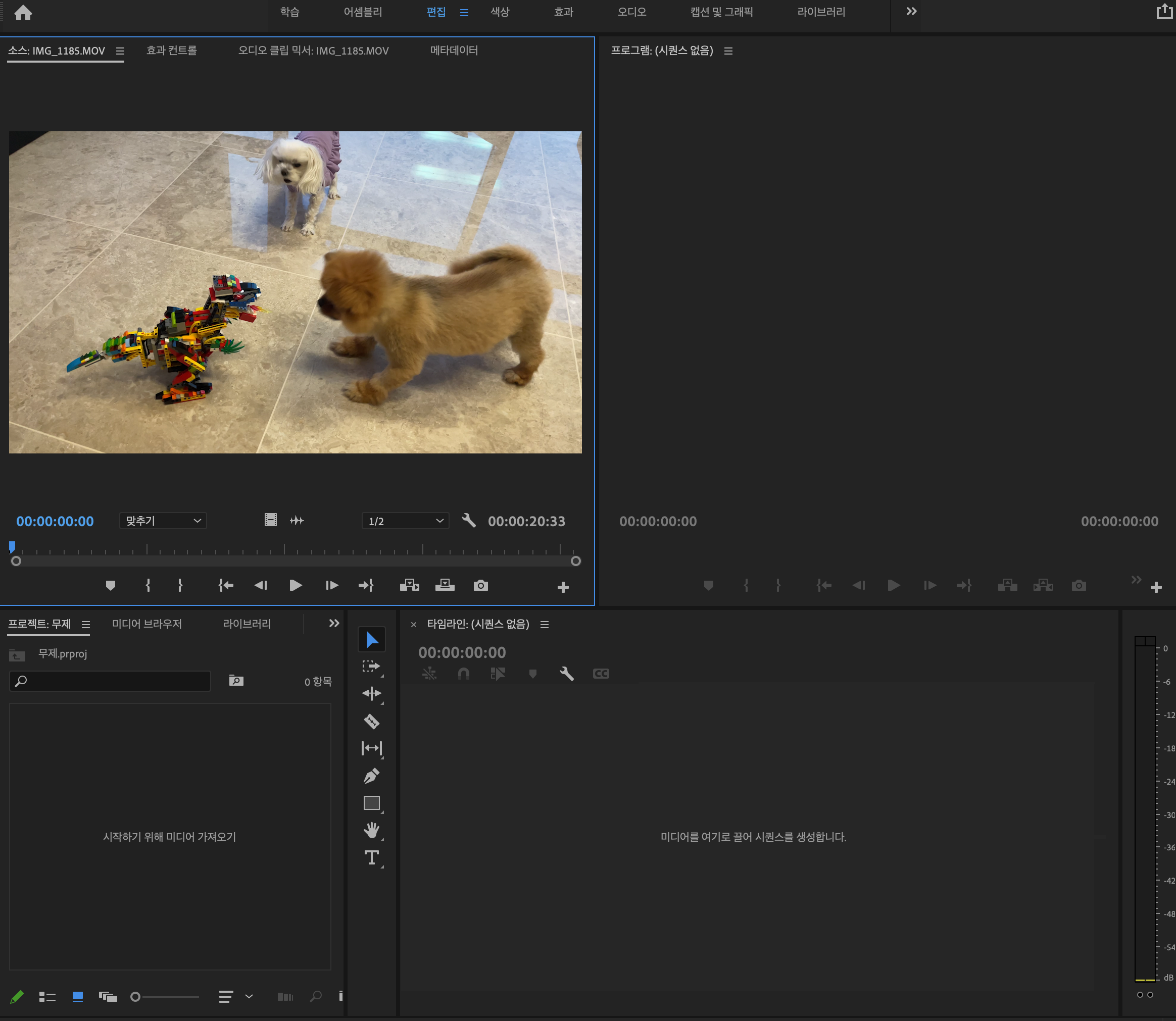Switch project panel to list view
This screenshot has width=1176, height=1021.
coord(47,996)
